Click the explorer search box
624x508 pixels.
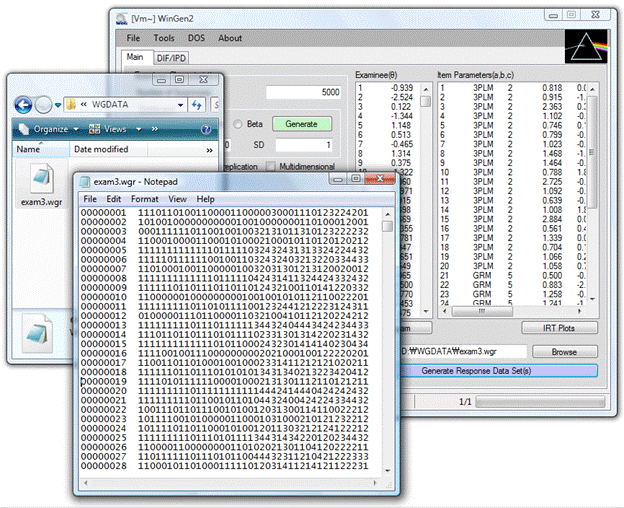(x=215, y=105)
